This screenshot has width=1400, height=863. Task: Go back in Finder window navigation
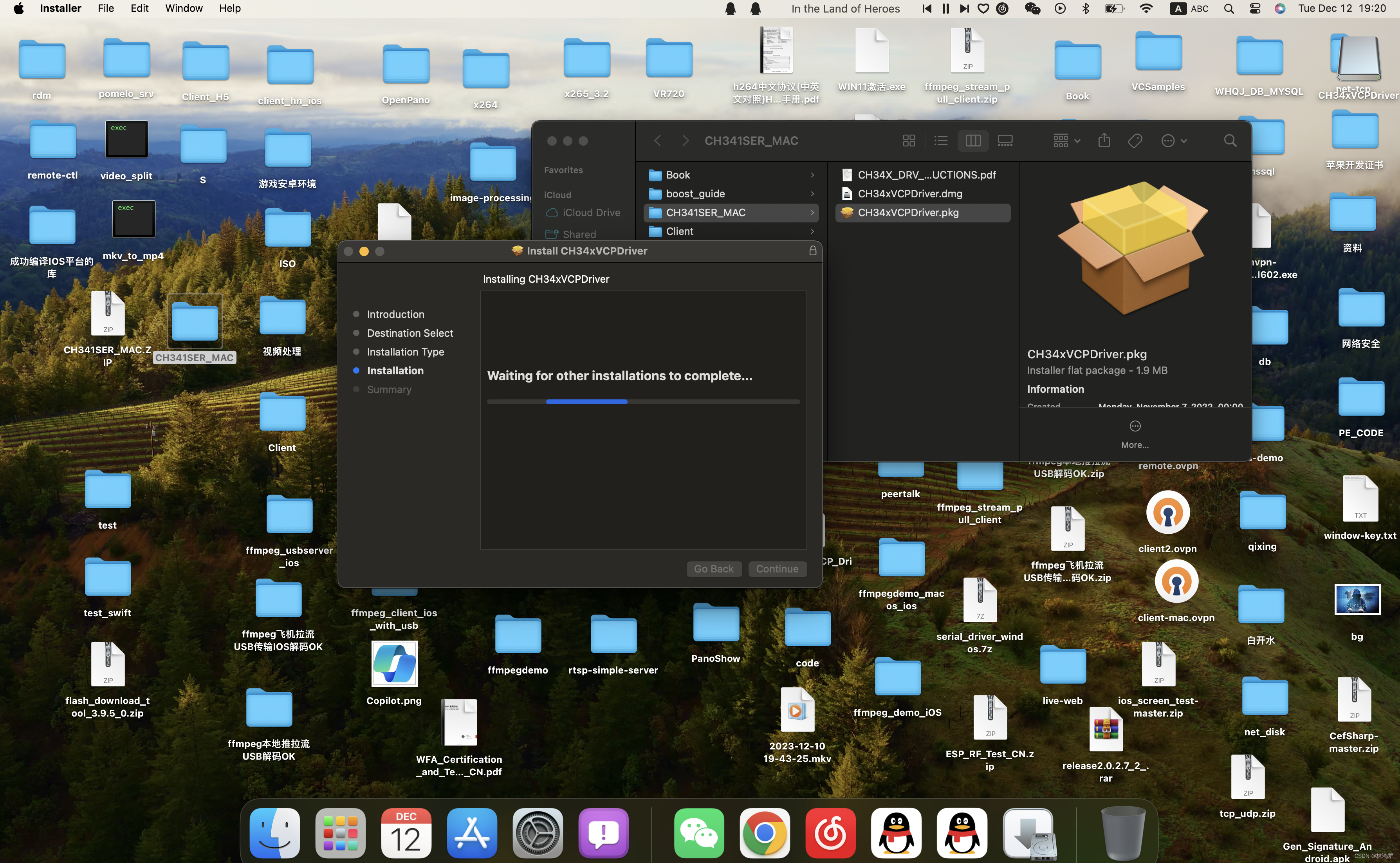(657, 141)
